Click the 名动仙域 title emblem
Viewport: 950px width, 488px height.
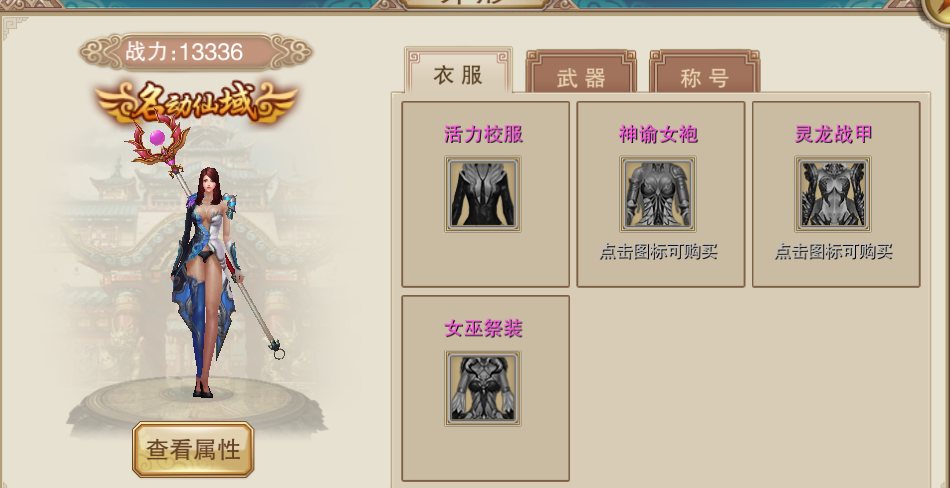click(x=196, y=102)
